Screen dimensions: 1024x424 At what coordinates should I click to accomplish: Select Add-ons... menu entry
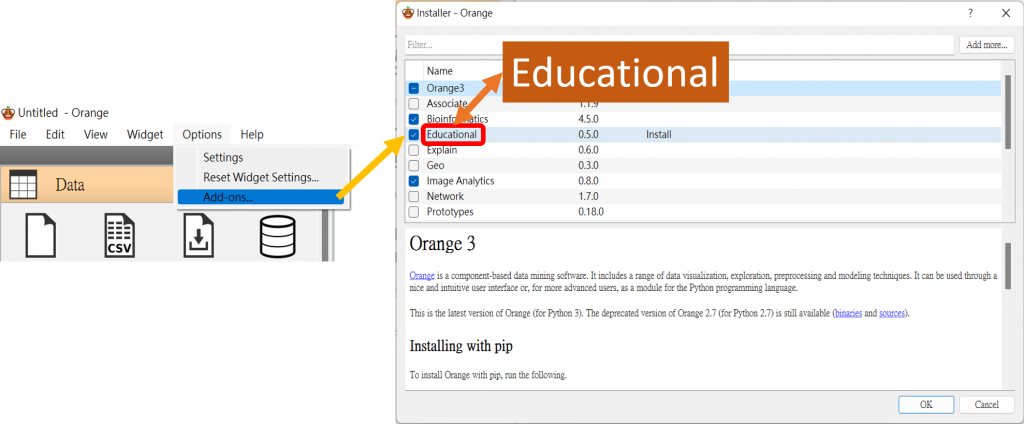click(261, 197)
